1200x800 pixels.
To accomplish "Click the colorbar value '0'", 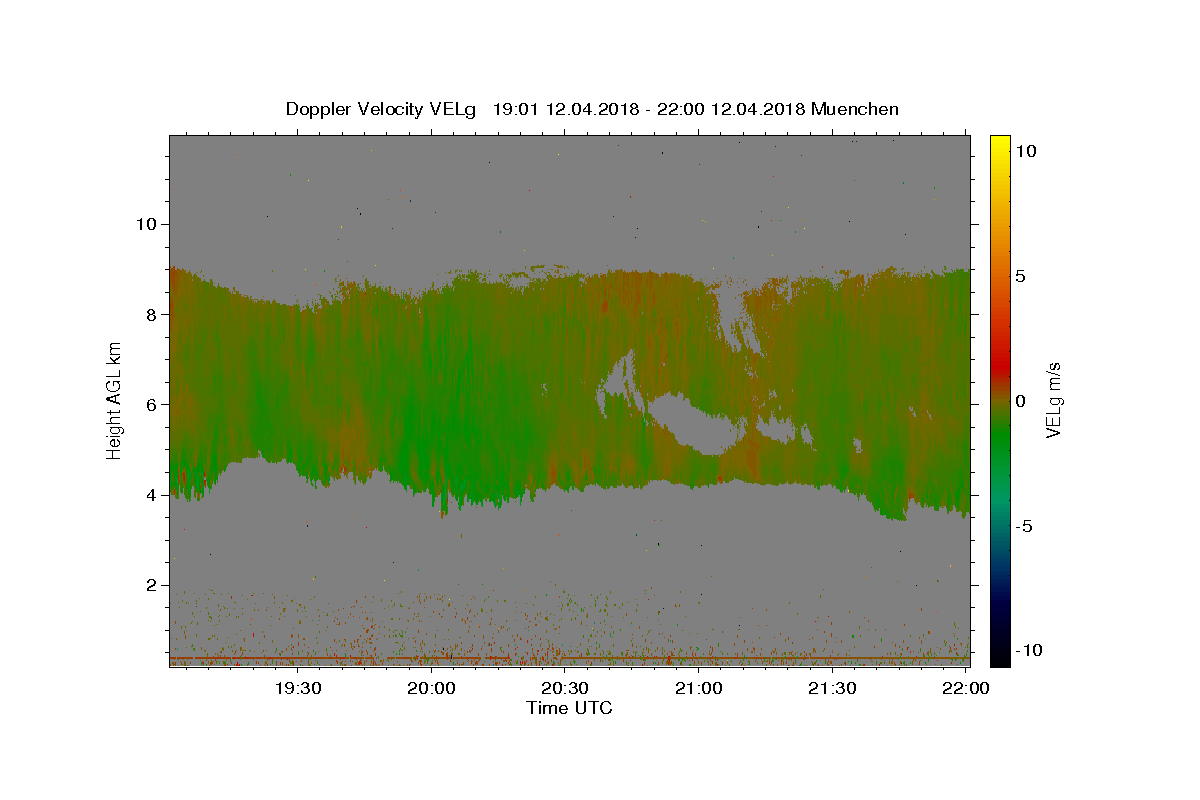I will coord(1020,401).
